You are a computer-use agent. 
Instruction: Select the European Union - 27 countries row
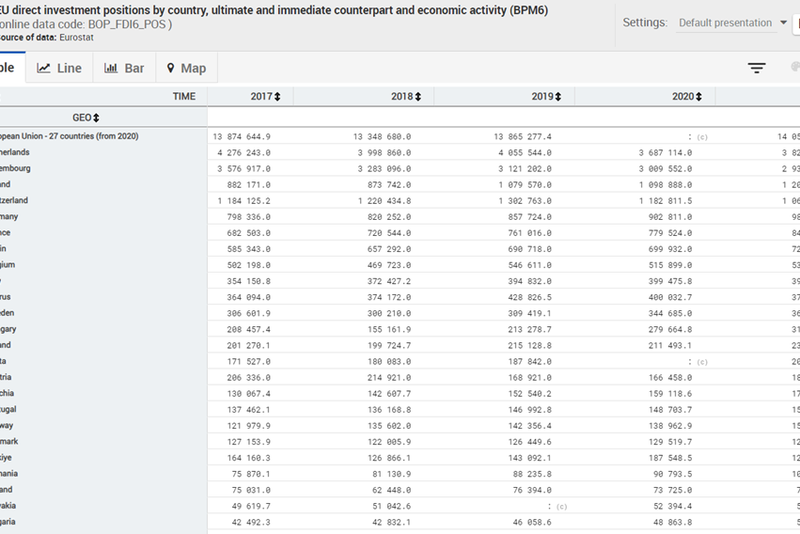[x=70, y=136]
